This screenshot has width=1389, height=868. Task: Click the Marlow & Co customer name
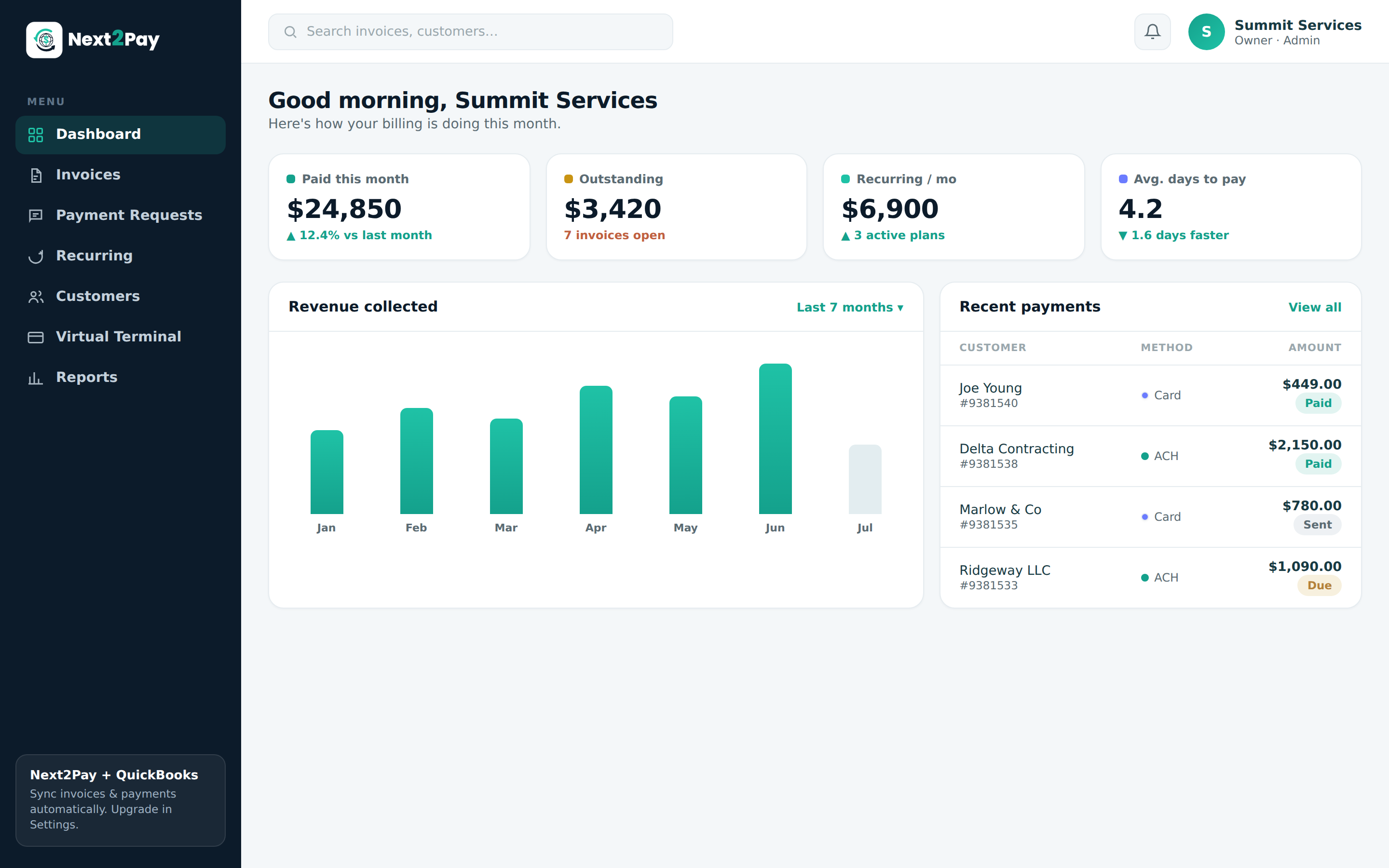1000,509
